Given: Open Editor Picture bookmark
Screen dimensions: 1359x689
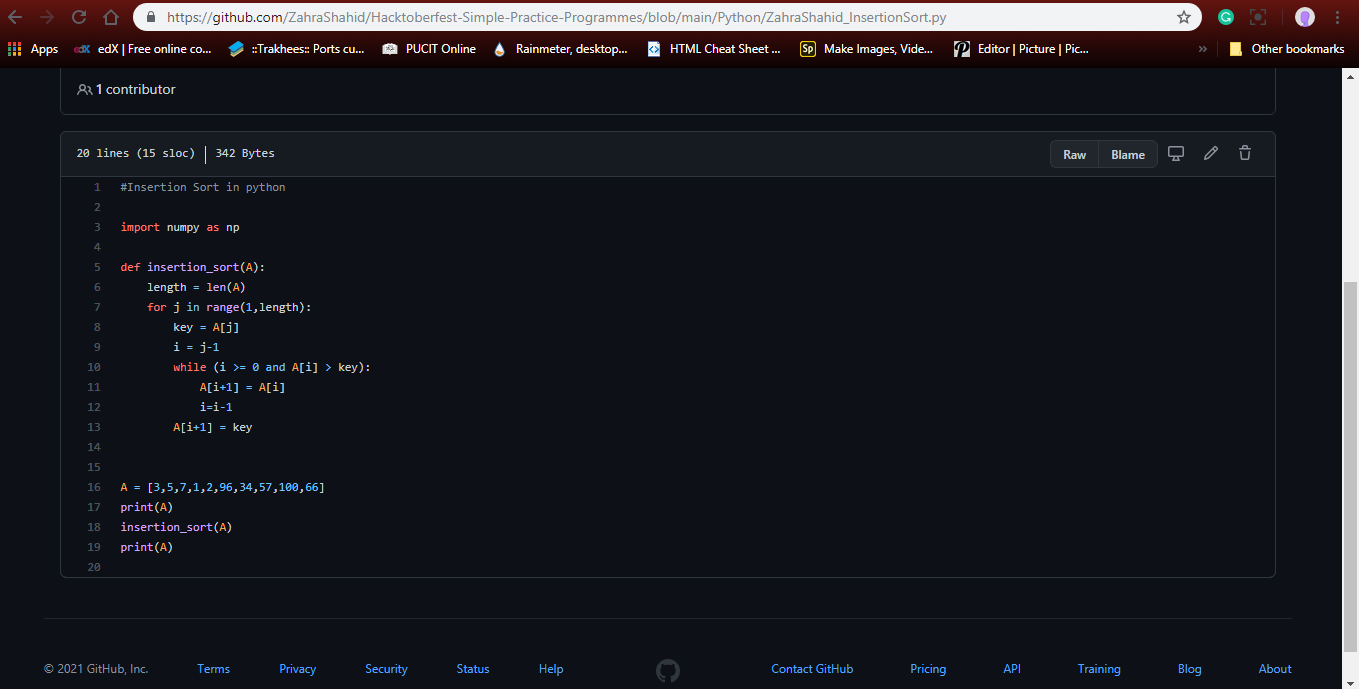Looking at the screenshot, I should 1021,48.
